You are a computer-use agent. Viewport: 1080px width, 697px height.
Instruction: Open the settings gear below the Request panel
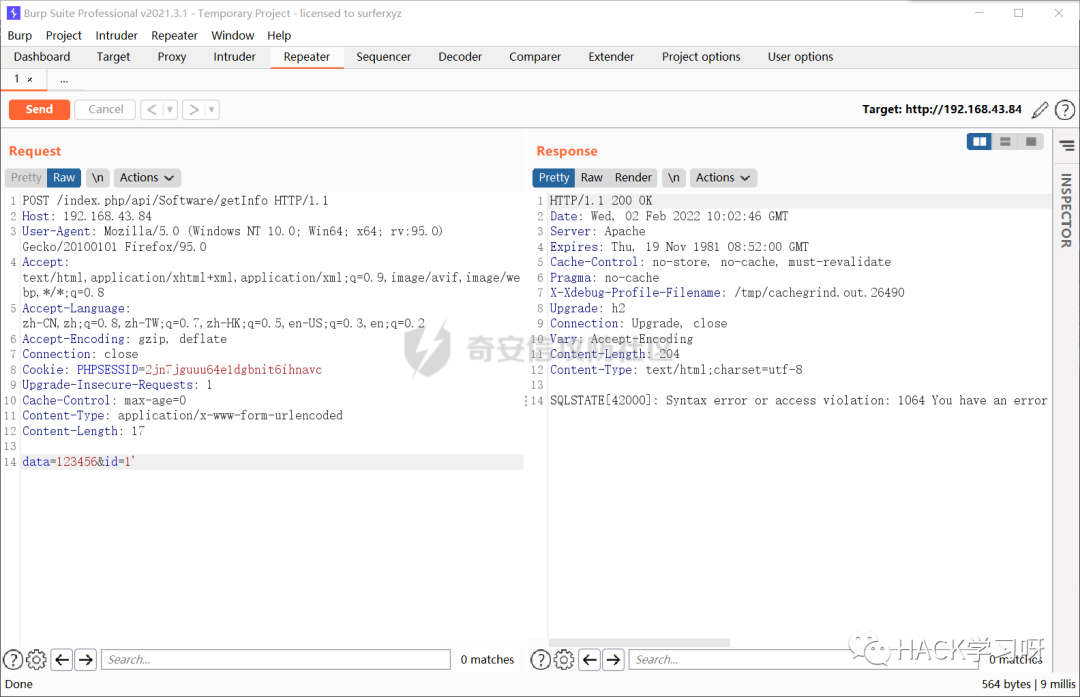pos(36,660)
